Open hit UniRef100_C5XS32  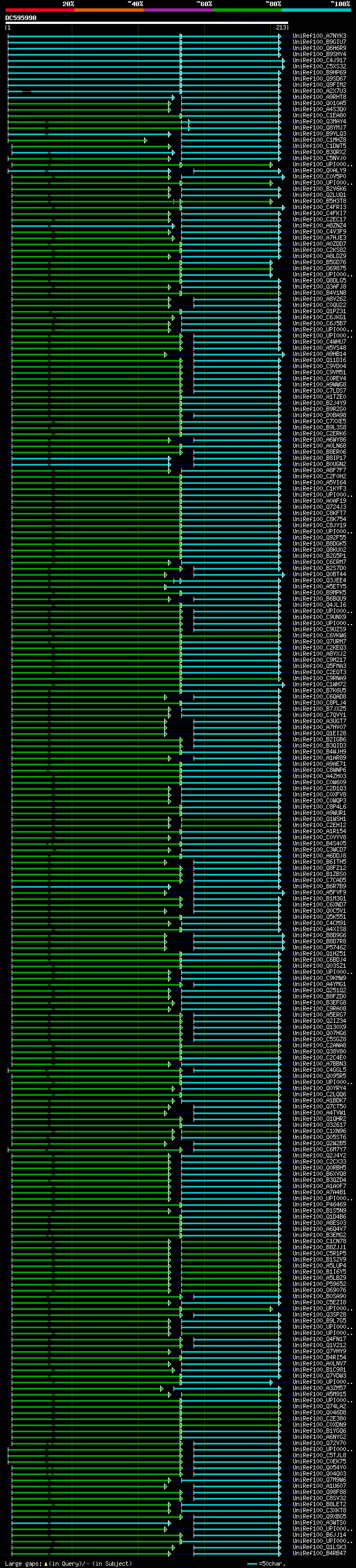pyautogui.click(x=319, y=66)
